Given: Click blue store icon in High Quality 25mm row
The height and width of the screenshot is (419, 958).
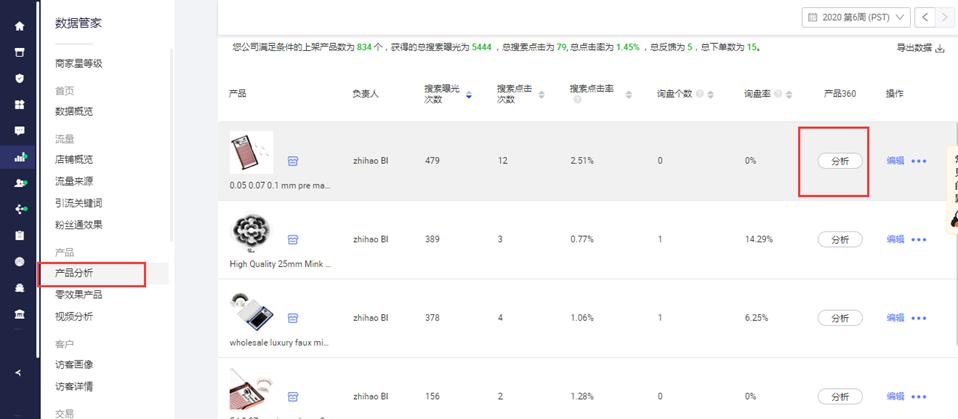Looking at the screenshot, I should pyautogui.click(x=293, y=239).
